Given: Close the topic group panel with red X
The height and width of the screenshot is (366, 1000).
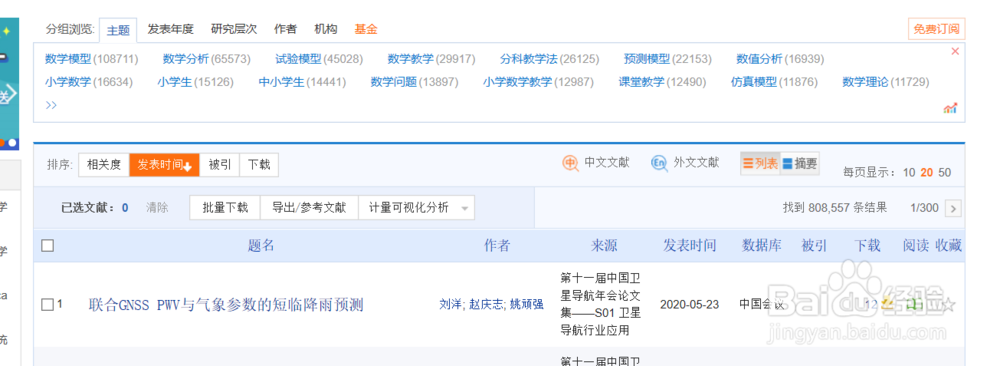Looking at the screenshot, I should [955, 52].
